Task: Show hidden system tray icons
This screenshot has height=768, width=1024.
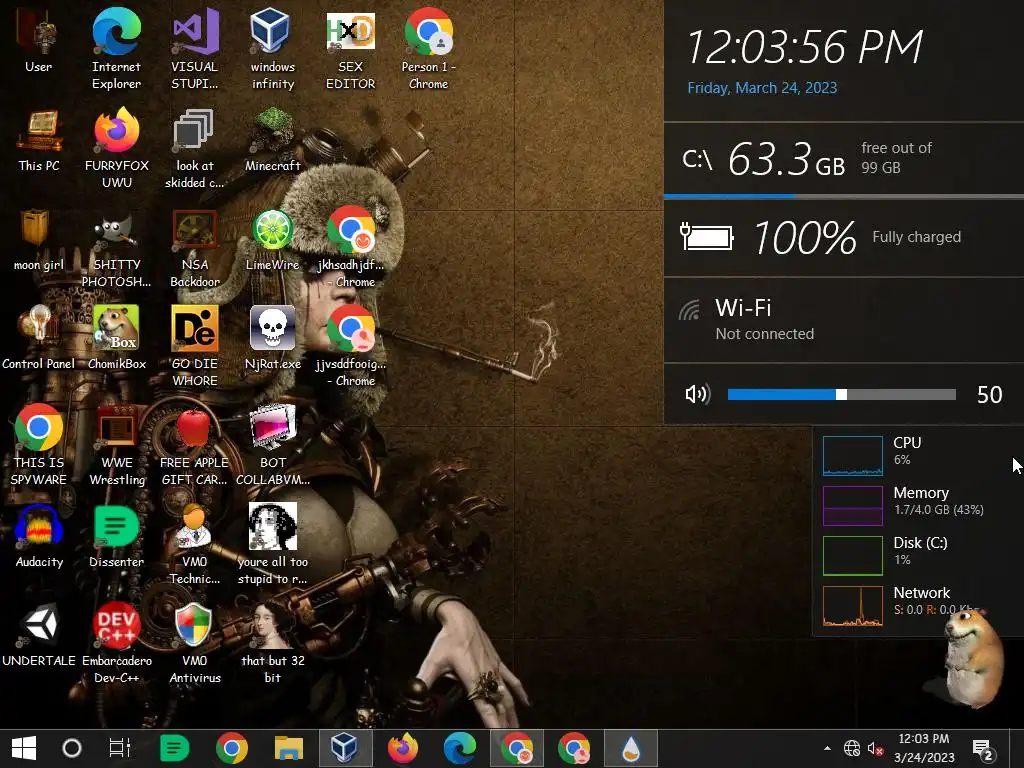Action: point(827,748)
